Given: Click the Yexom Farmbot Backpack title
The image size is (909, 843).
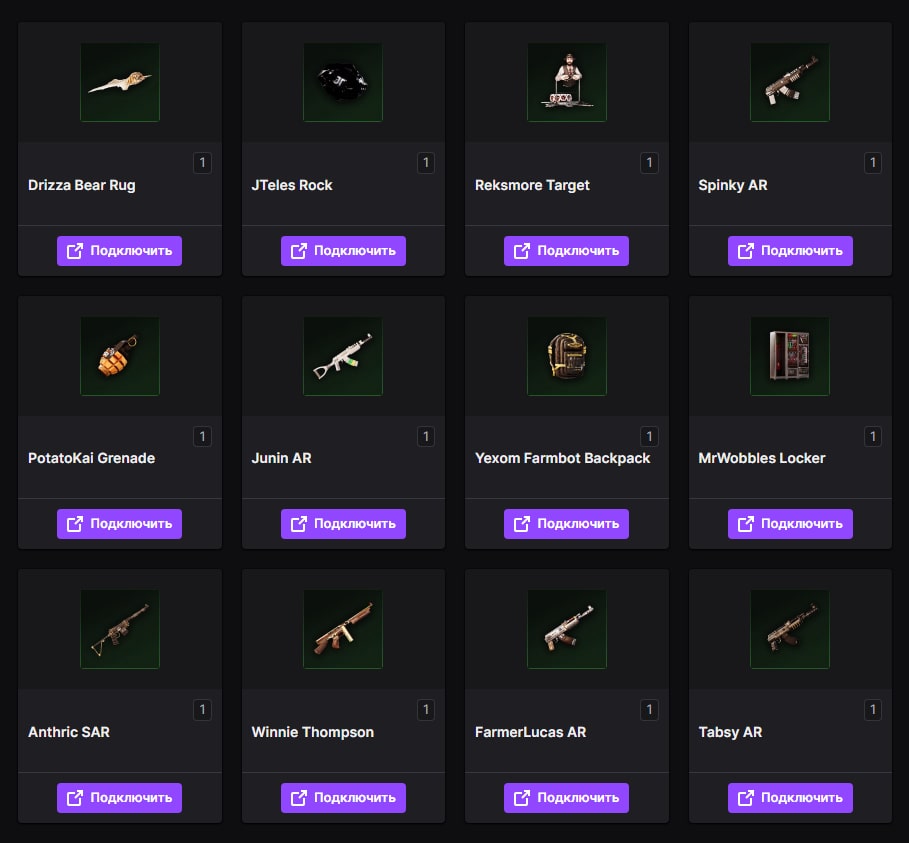Looking at the screenshot, I should 562,458.
